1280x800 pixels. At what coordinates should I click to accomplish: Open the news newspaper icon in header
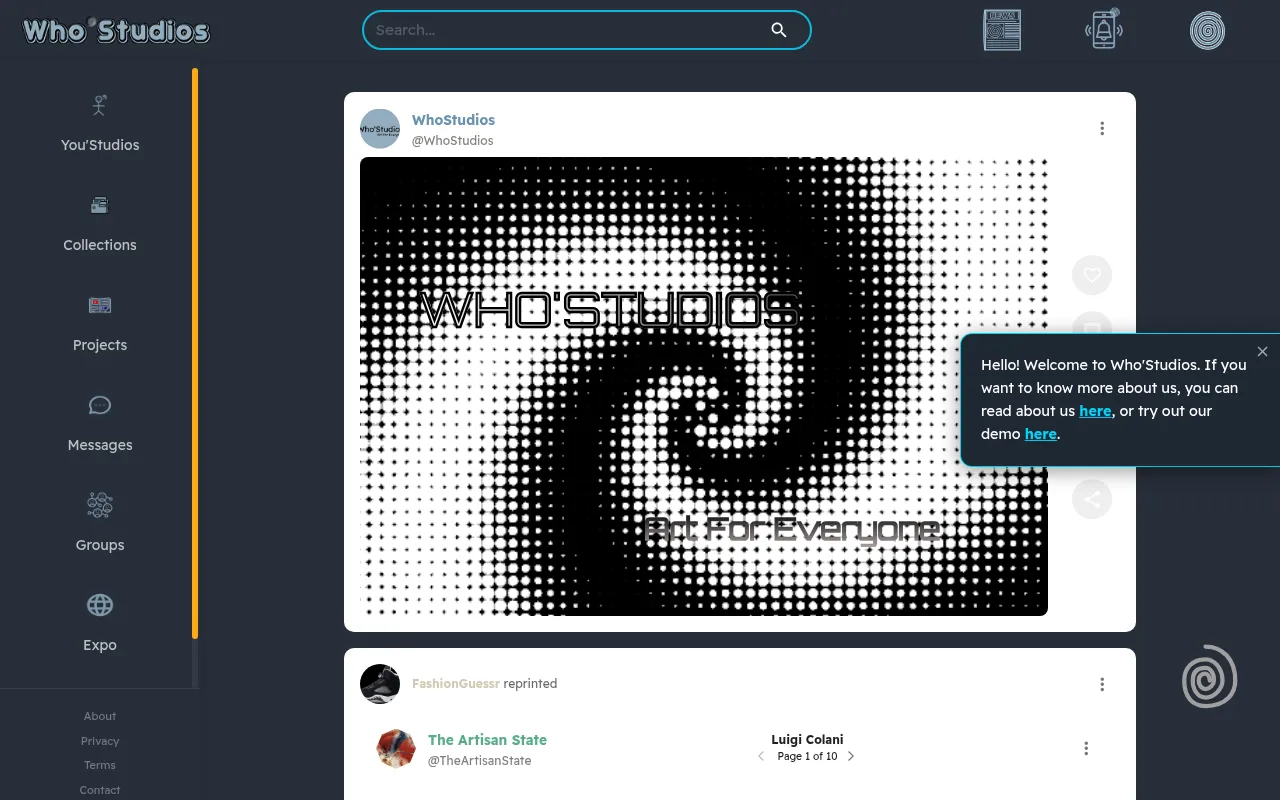tap(1002, 30)
